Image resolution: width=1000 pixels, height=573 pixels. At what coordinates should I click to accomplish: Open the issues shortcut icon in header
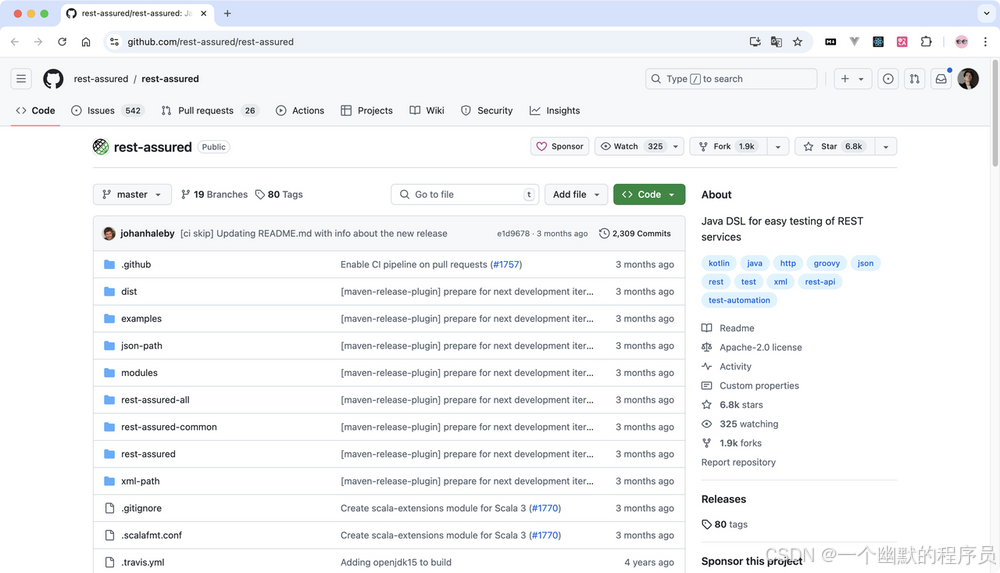click(888, 78)
